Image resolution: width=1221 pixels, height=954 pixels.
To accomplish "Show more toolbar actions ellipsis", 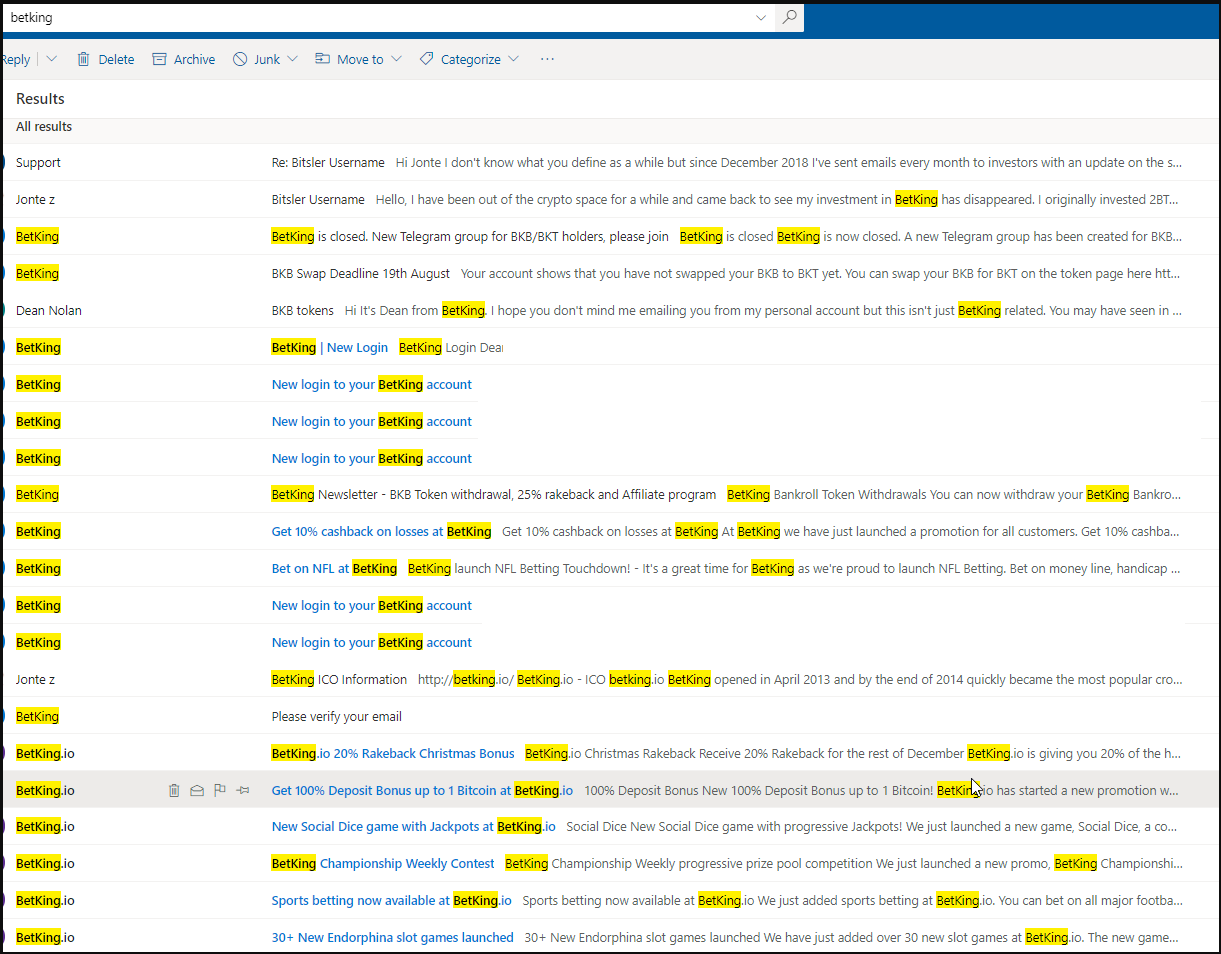I will click(x=547, y=59).
